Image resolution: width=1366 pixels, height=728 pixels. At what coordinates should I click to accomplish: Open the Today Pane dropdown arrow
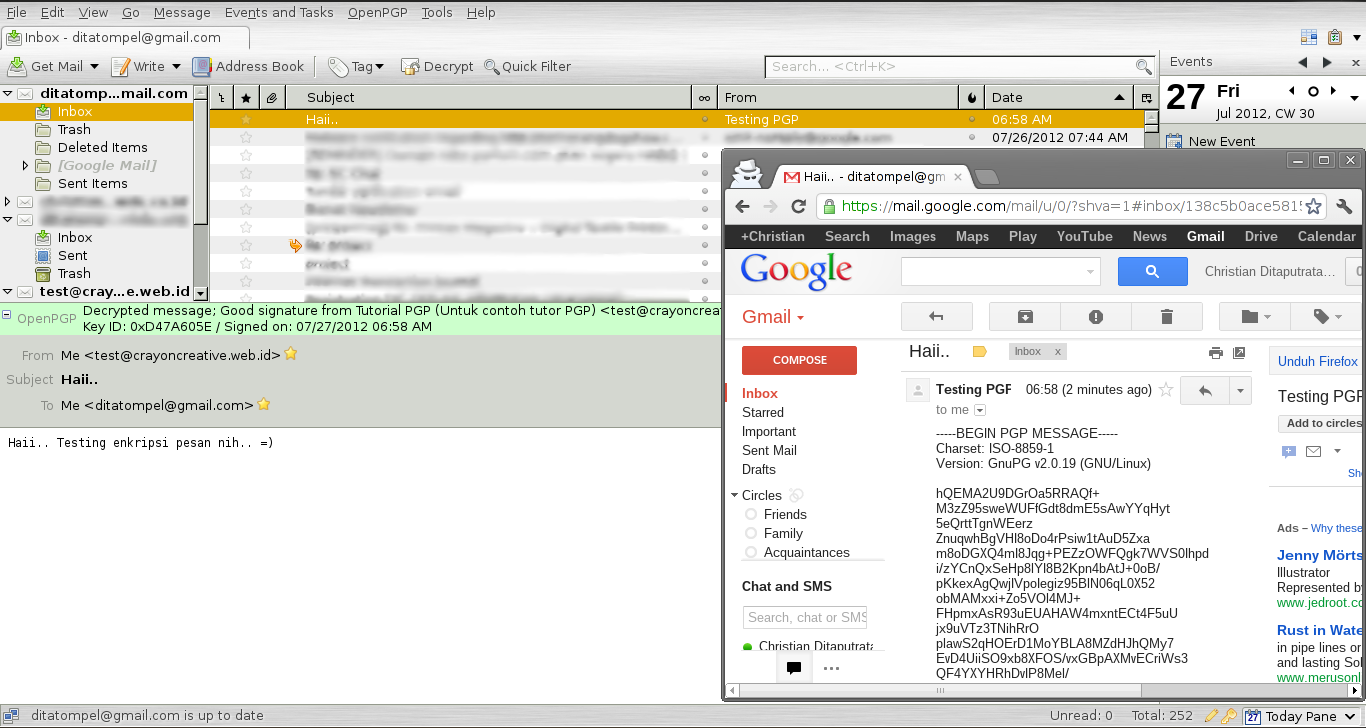click(x=1349, y=716)
